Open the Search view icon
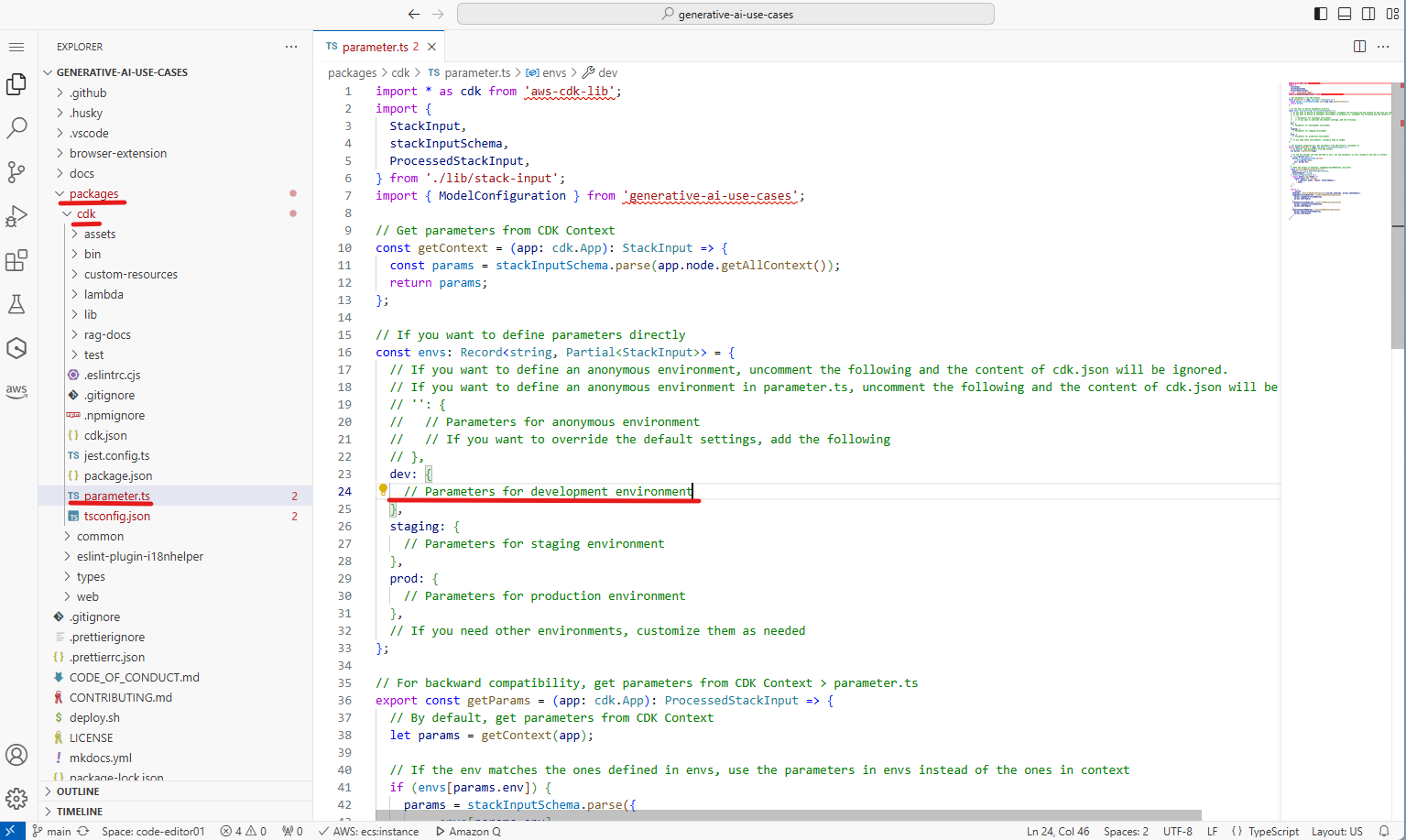1406x840 pixels. [16, 128]
